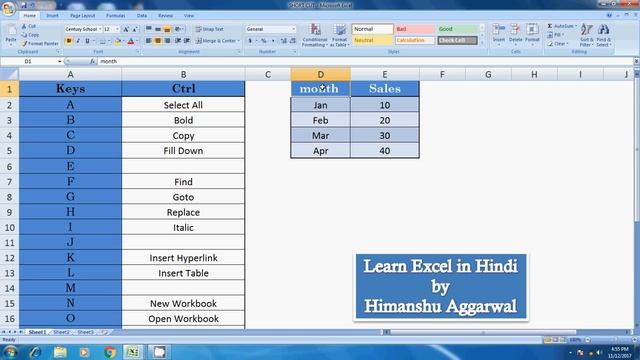640x360 pixels.
Task: Toggle Bold formatting button
Action: [69, 41]
